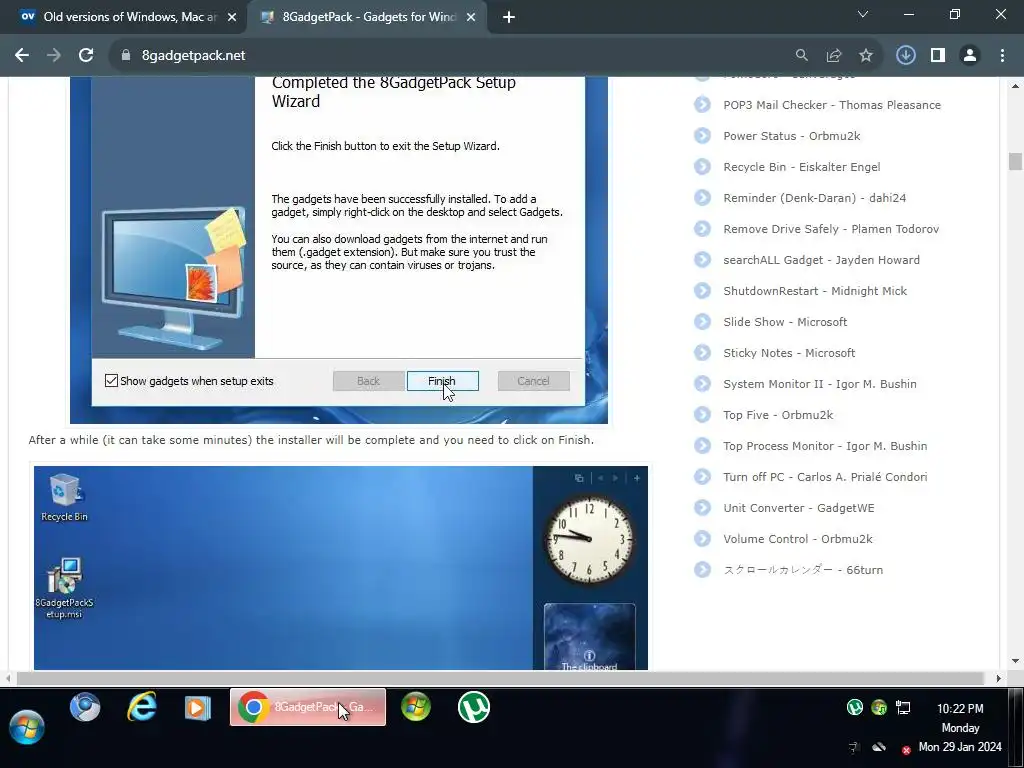Open the browser search icon in address bar
Viewport: 1024px width, 768px height.
[x=801, y=56]
